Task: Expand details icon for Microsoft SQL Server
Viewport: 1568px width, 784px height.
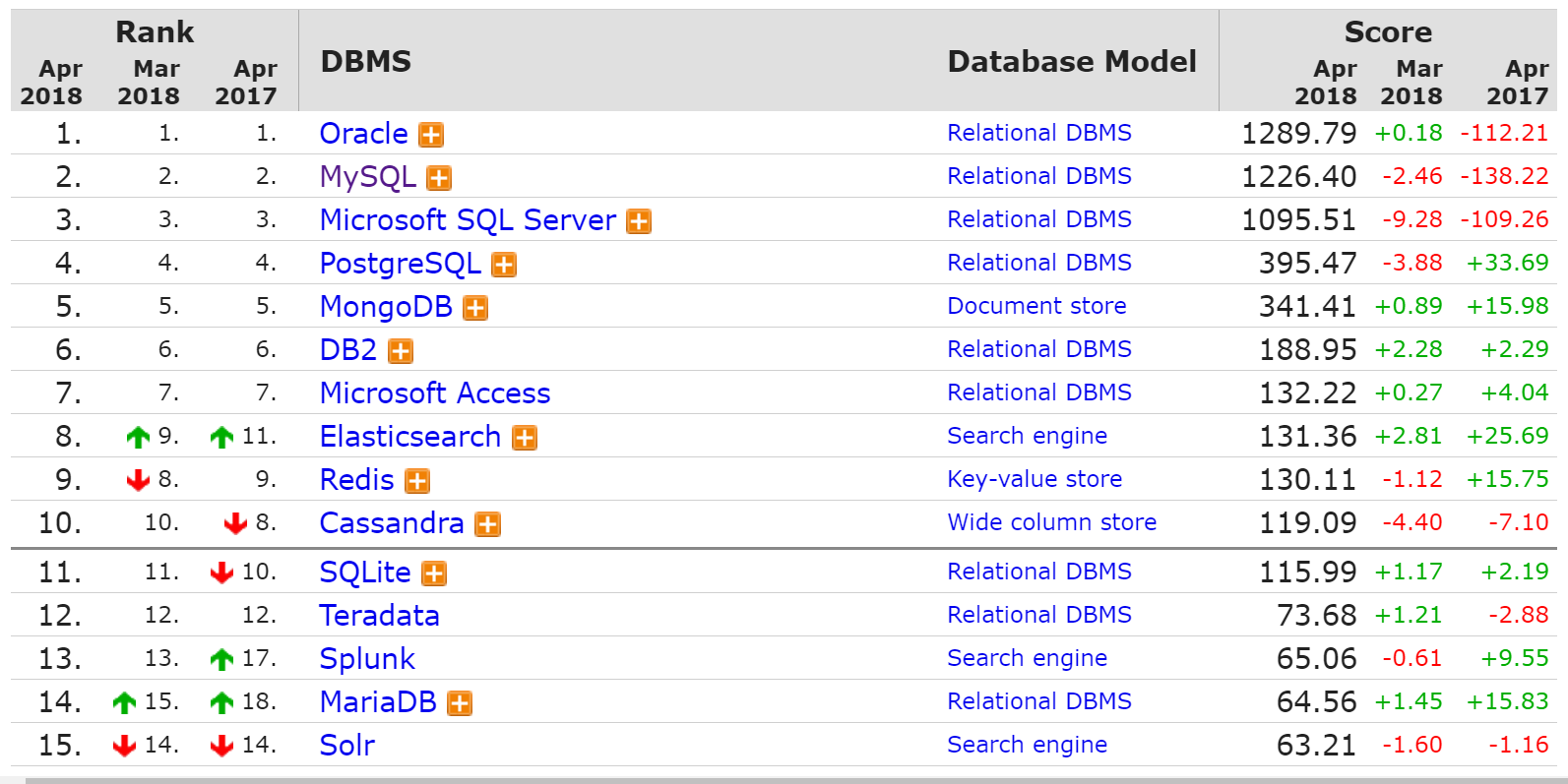Action: click(640, 221)
